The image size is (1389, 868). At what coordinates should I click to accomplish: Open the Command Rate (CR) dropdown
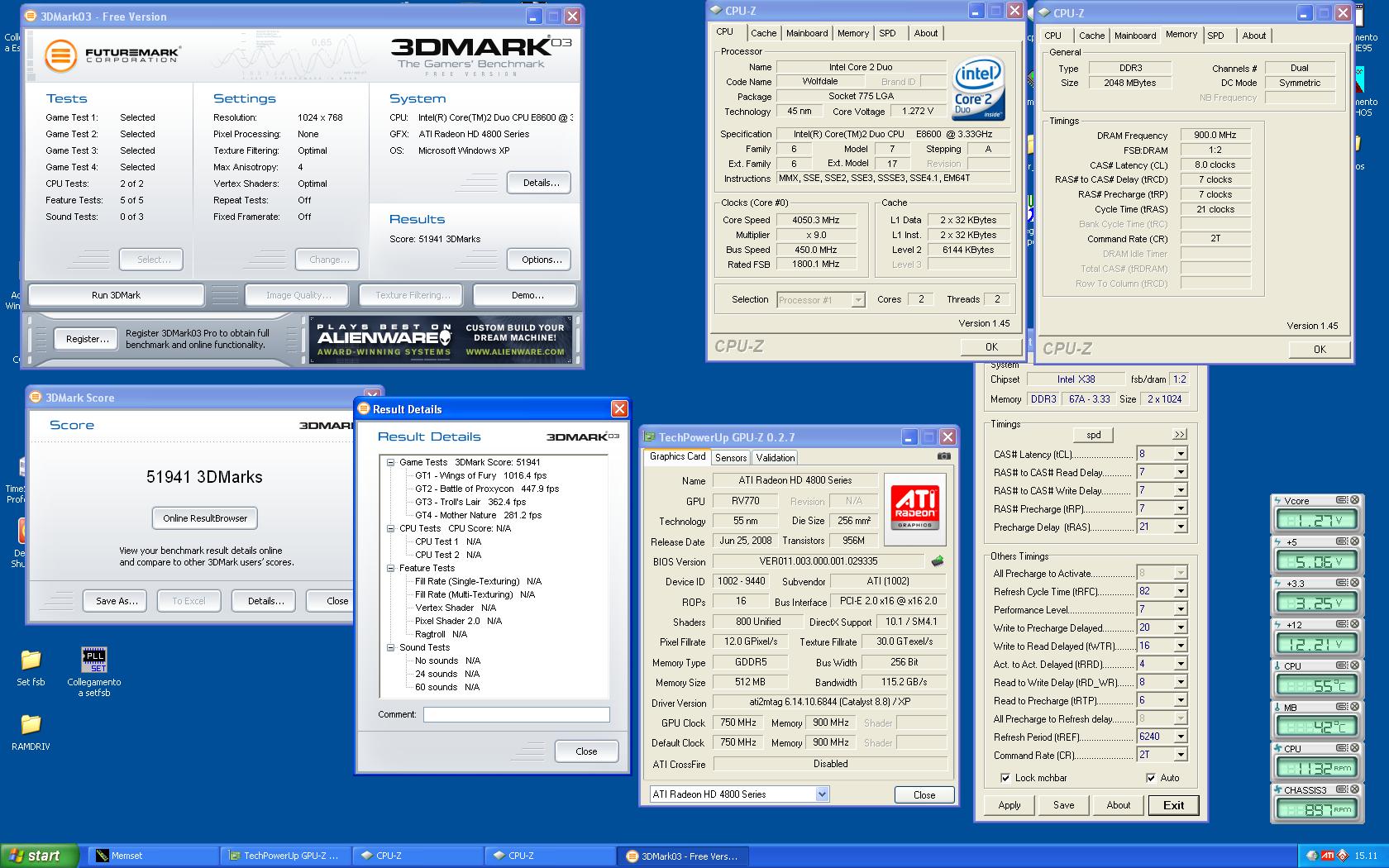[x=1181, y=755]
